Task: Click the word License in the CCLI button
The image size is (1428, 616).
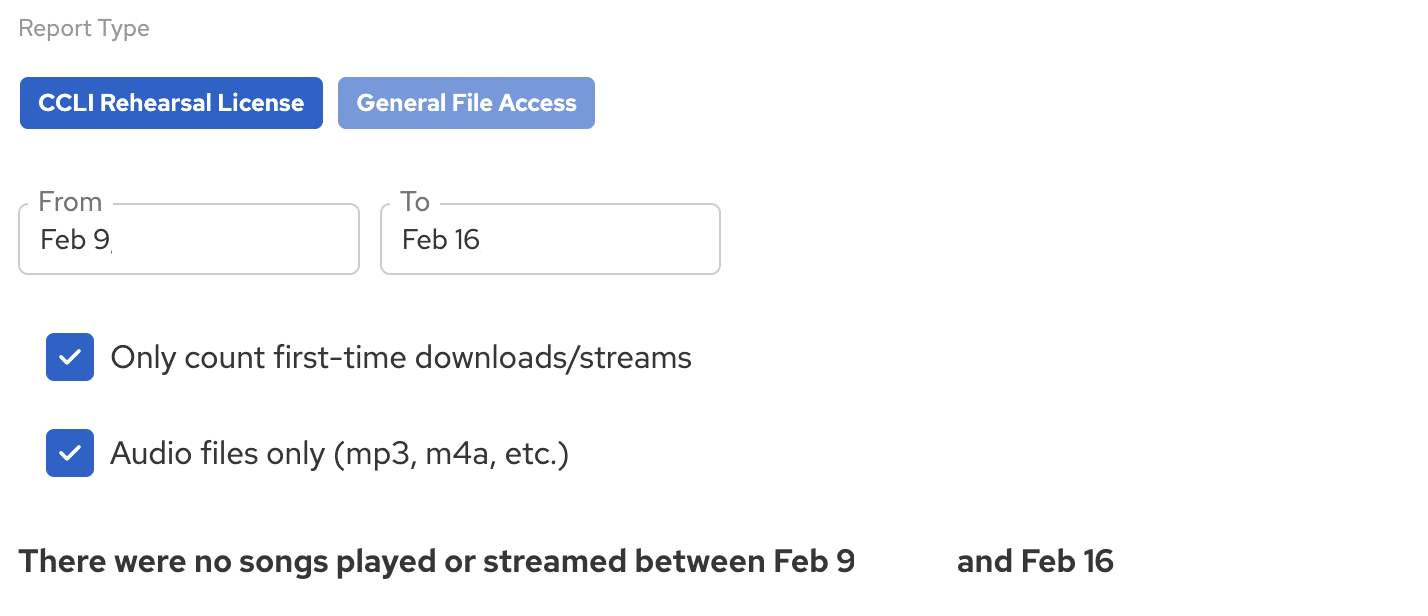Action: [x=265, y=103]
